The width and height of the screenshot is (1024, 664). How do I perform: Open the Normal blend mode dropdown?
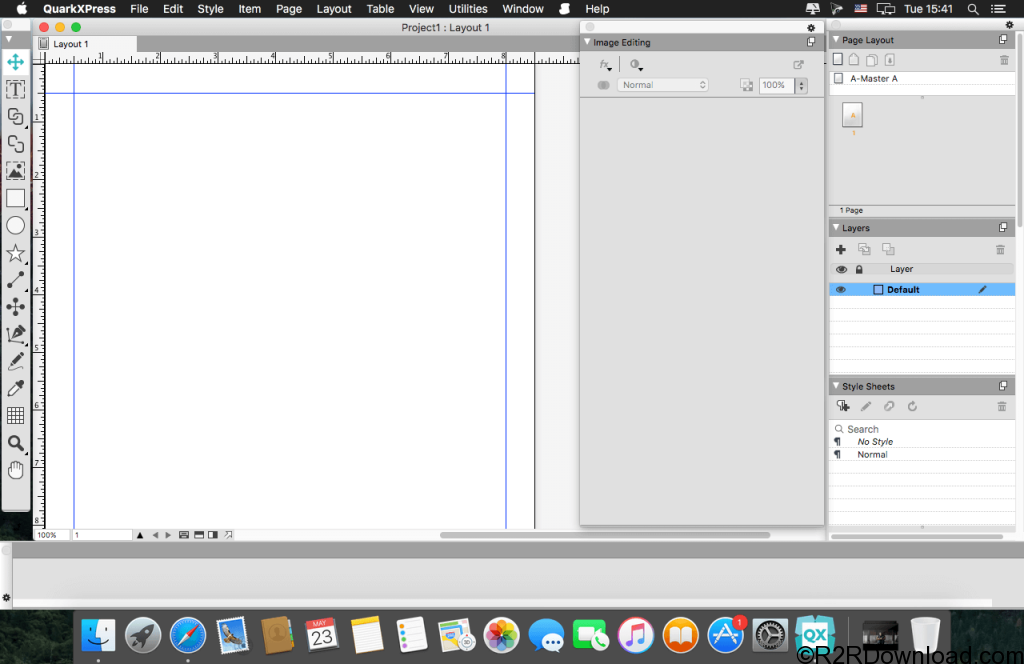tap(663, 85)
